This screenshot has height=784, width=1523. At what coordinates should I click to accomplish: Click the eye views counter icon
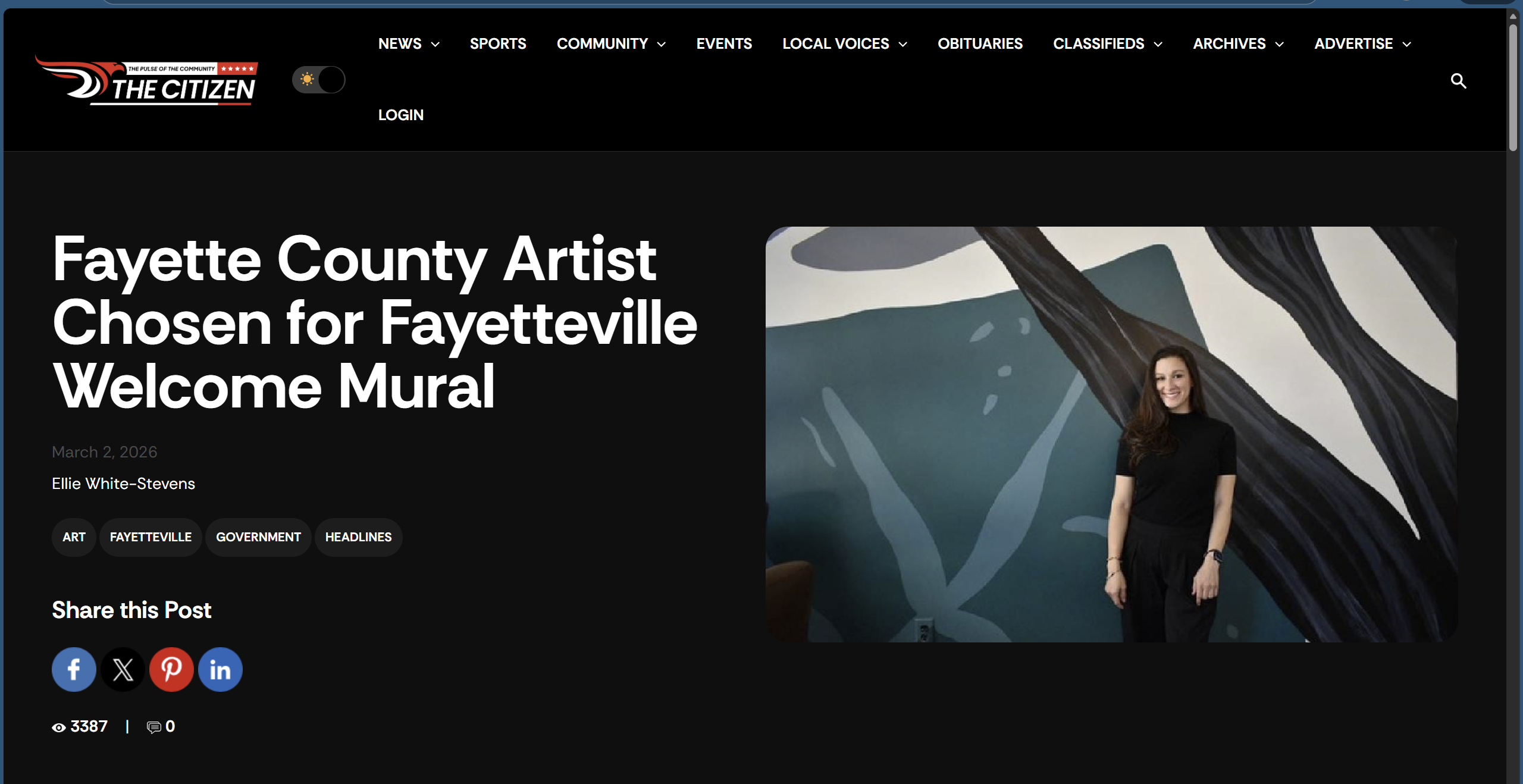pyautogui.click(x=58, y=727)
